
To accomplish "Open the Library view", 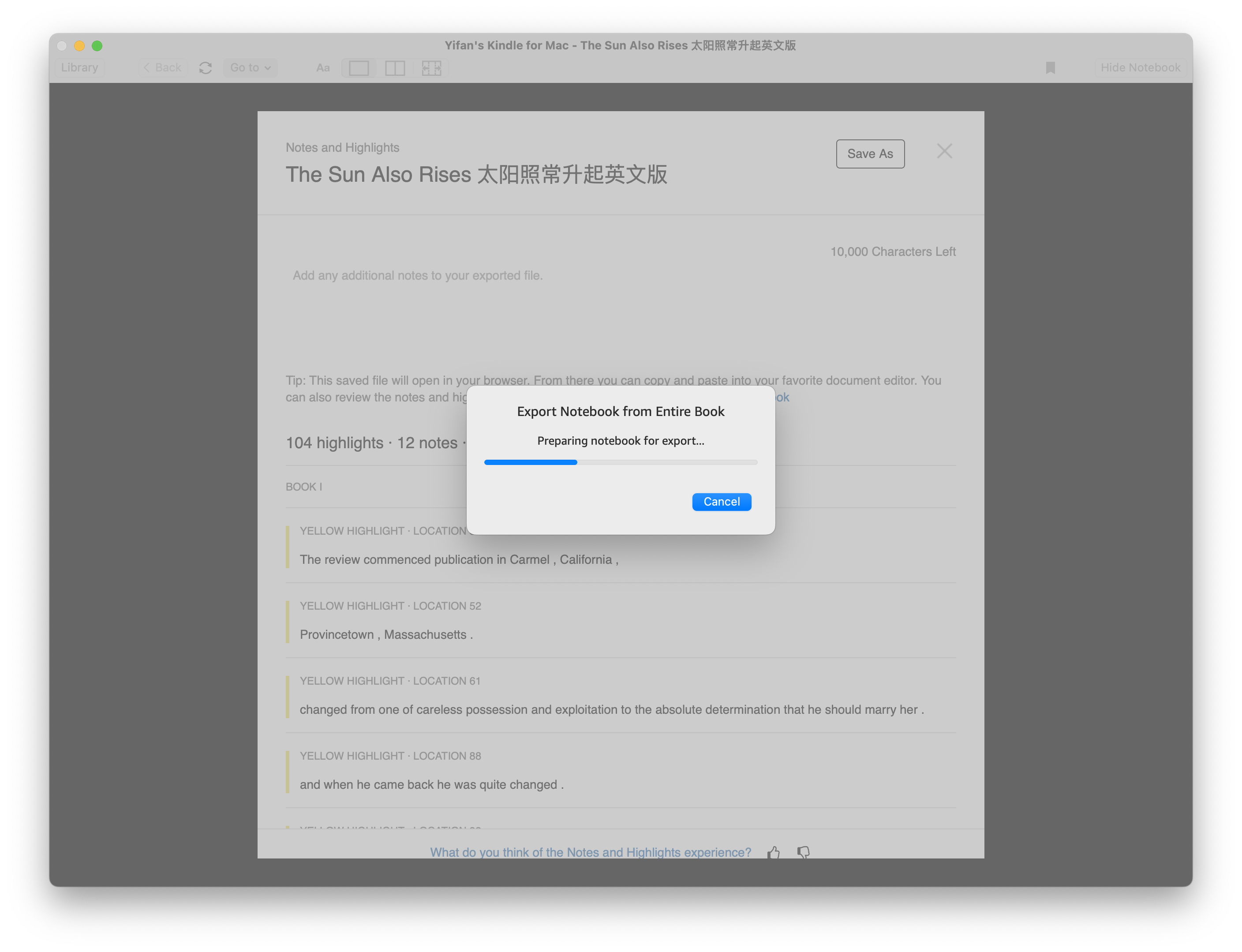I will pyautogui.click(x=79, y=68).
